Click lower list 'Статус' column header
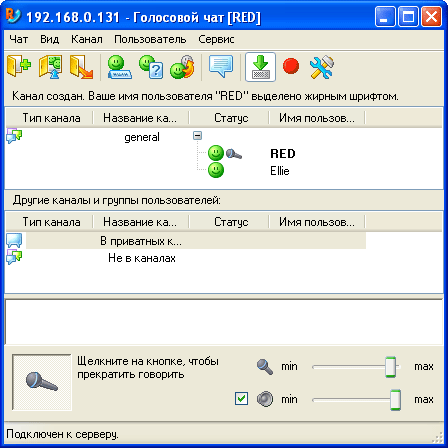 [229, 222]
